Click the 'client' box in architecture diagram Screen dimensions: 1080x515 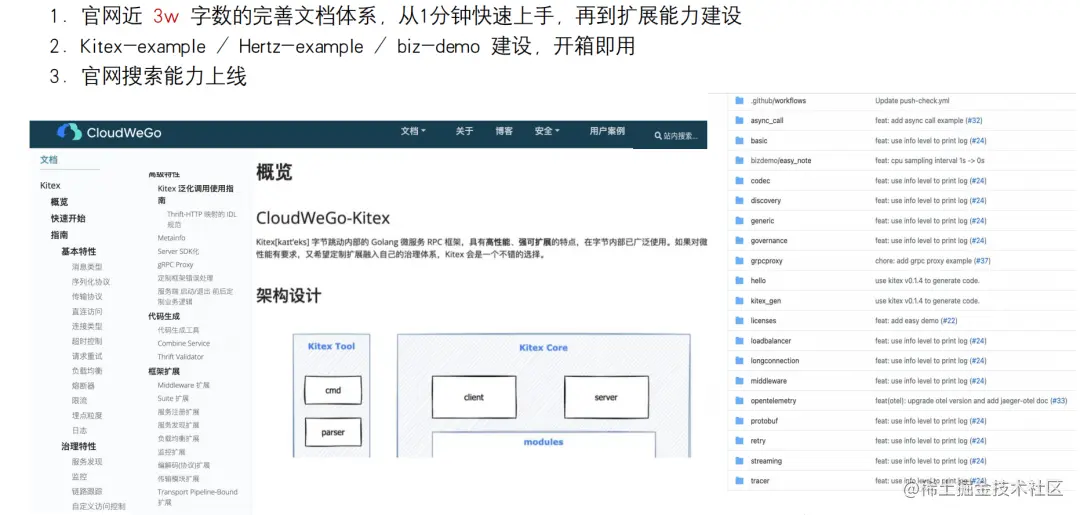[474, 397]
